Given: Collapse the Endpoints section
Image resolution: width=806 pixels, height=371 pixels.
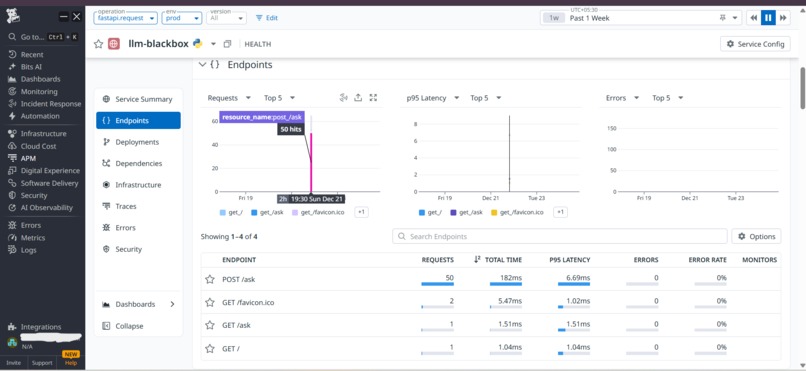Looking at the screenshot, I should tap(203, 65).
